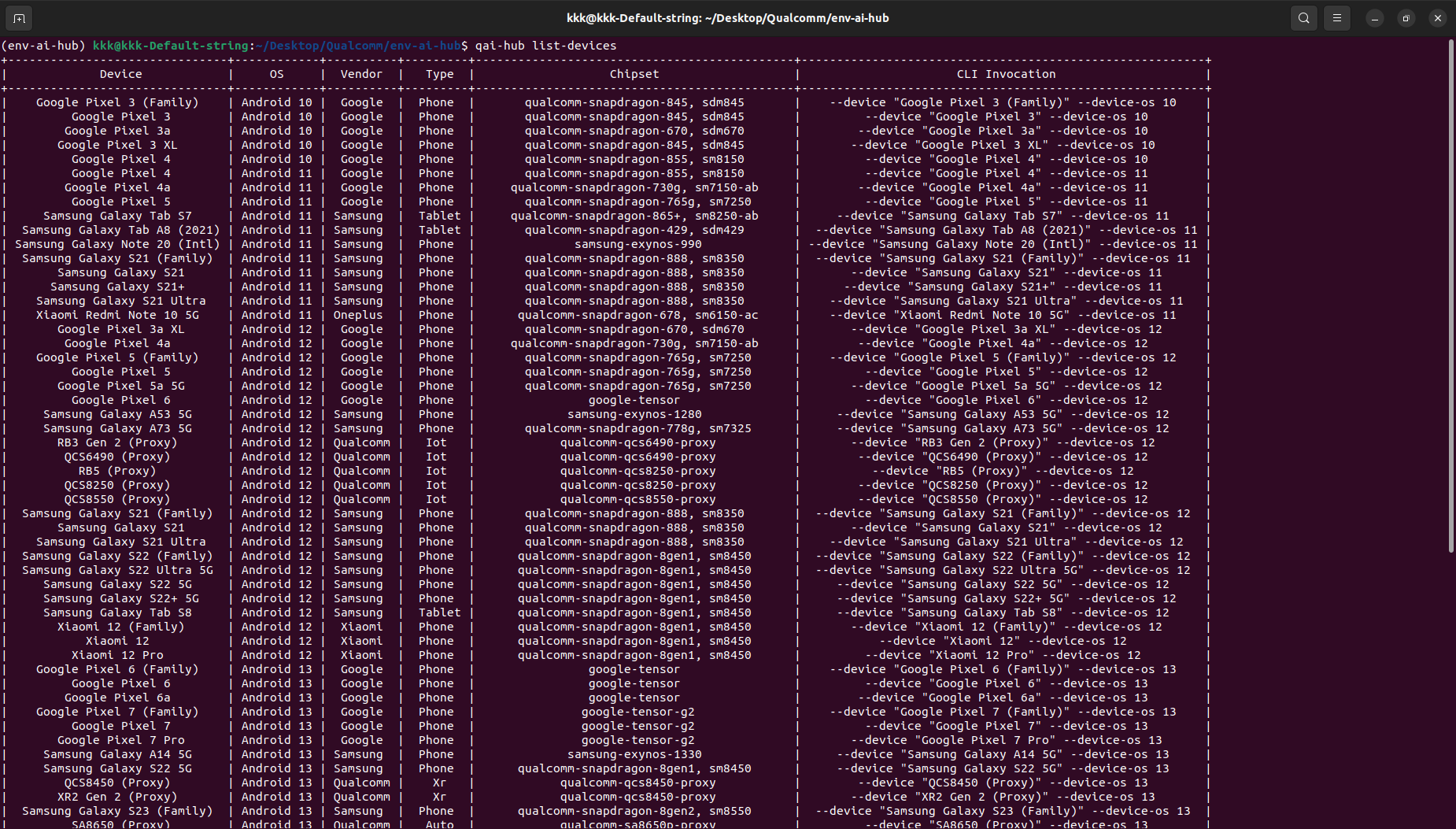1456x829 pixels.
Task: Open a new terminal tab
Action: pos(19,18)
